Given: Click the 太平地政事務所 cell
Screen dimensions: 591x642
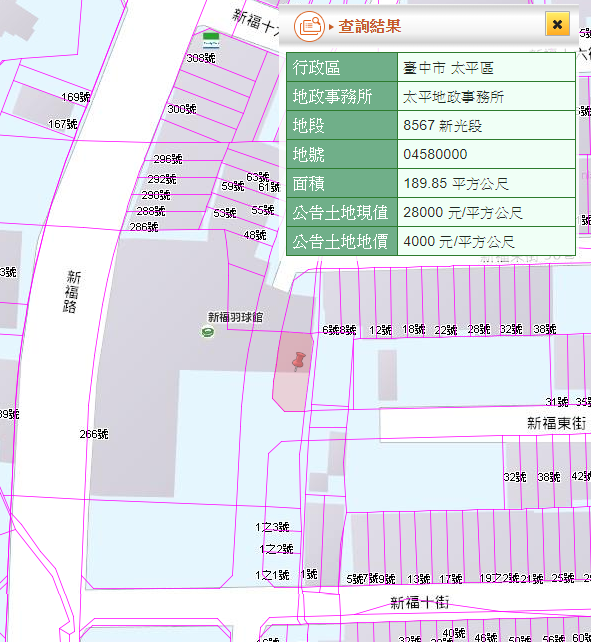Looking at the screenshot, I should [486, 97].
